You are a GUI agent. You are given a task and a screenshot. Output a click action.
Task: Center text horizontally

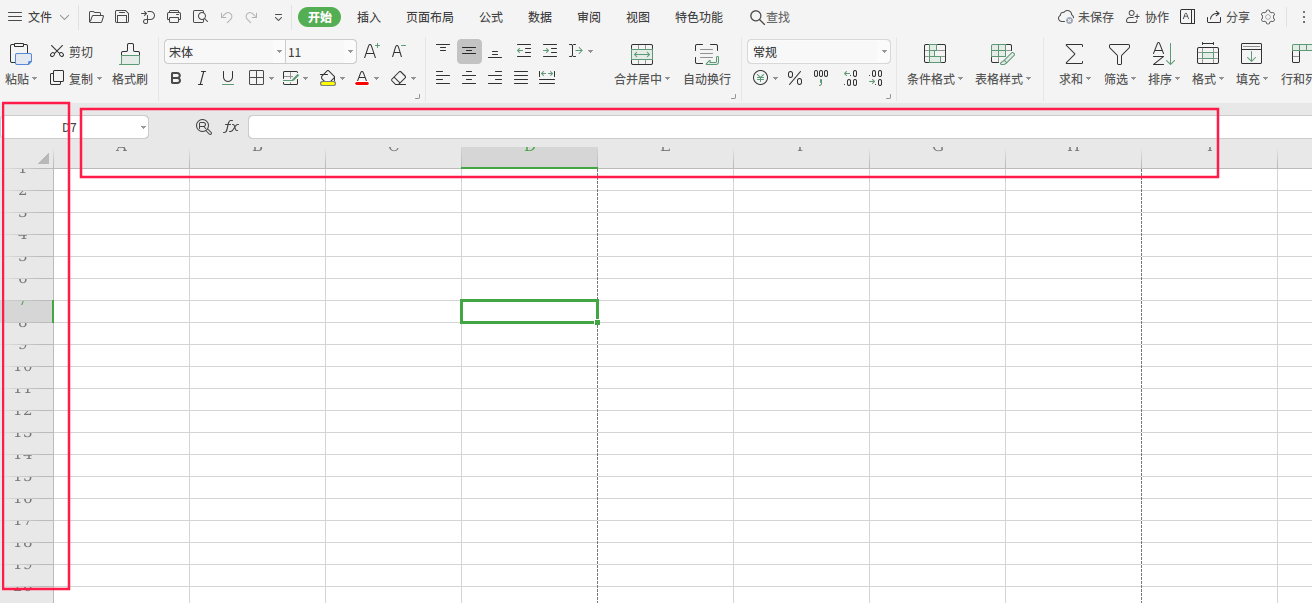tap(469, 78)
